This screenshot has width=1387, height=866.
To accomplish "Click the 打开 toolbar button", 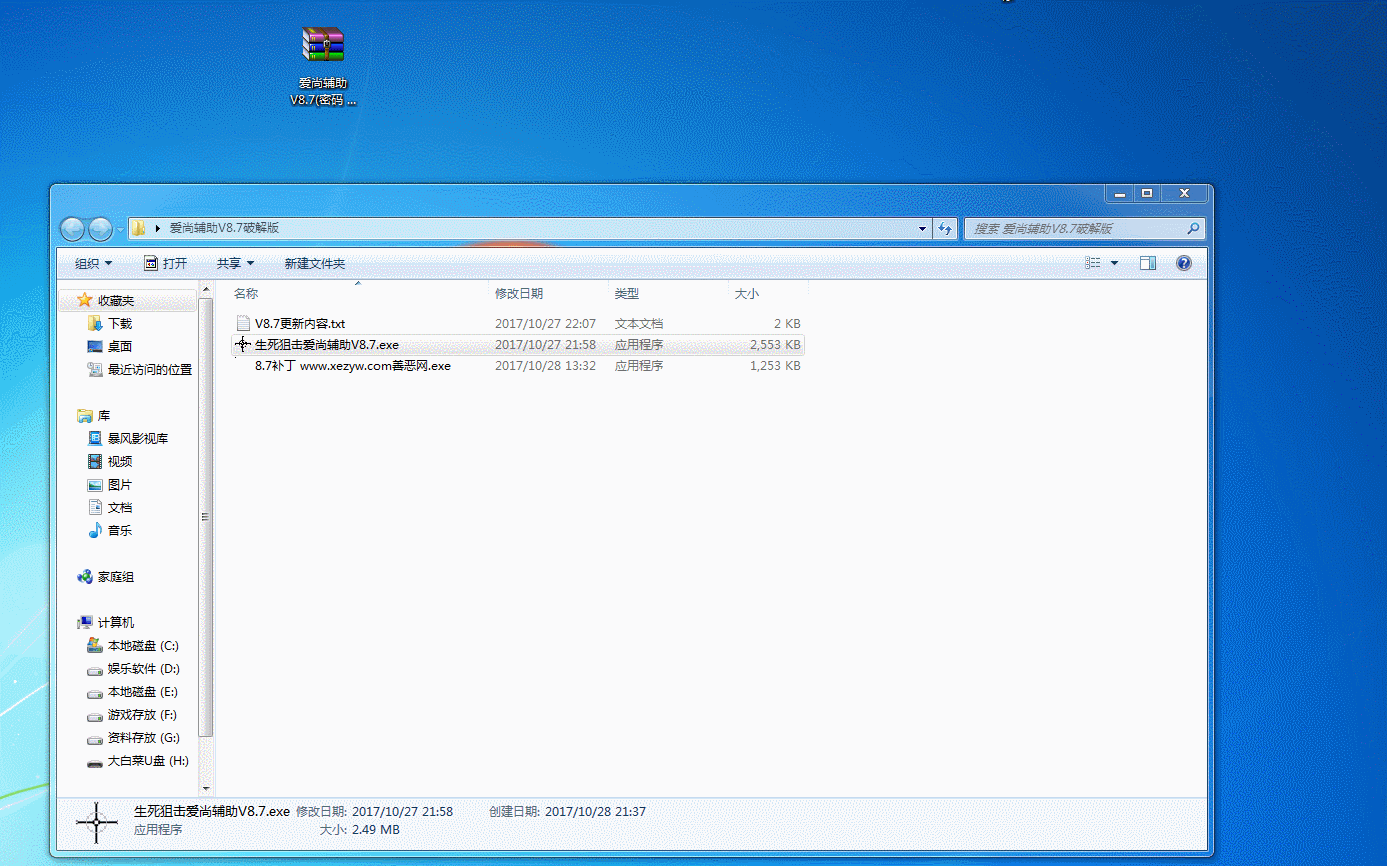I will (166, 263).
